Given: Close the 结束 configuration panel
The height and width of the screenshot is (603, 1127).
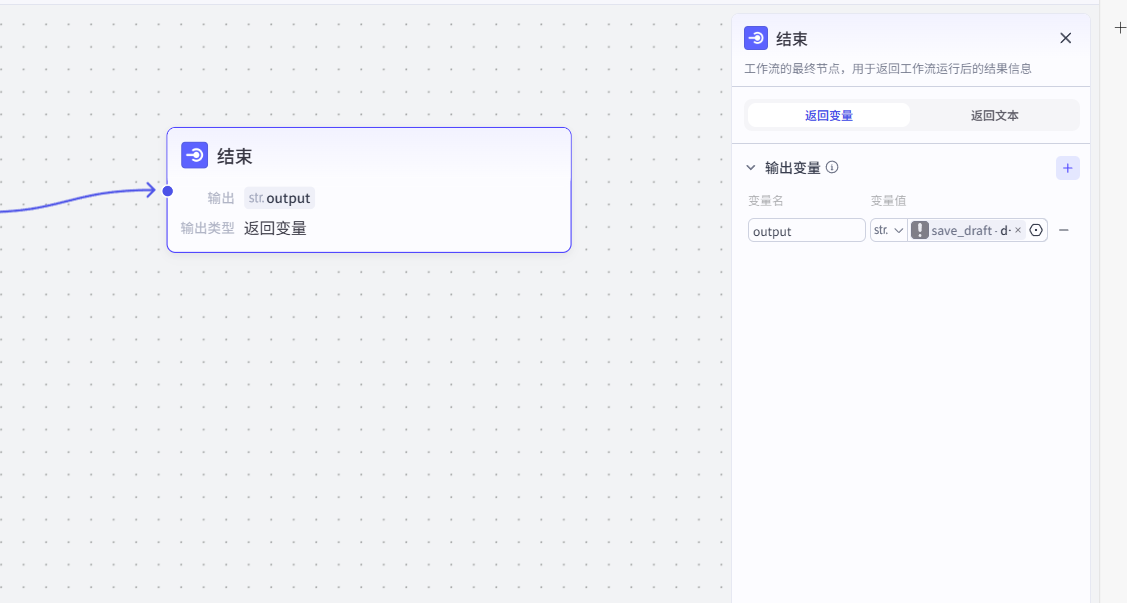Looking at the screenshot, I should (x=1065, y=38).
